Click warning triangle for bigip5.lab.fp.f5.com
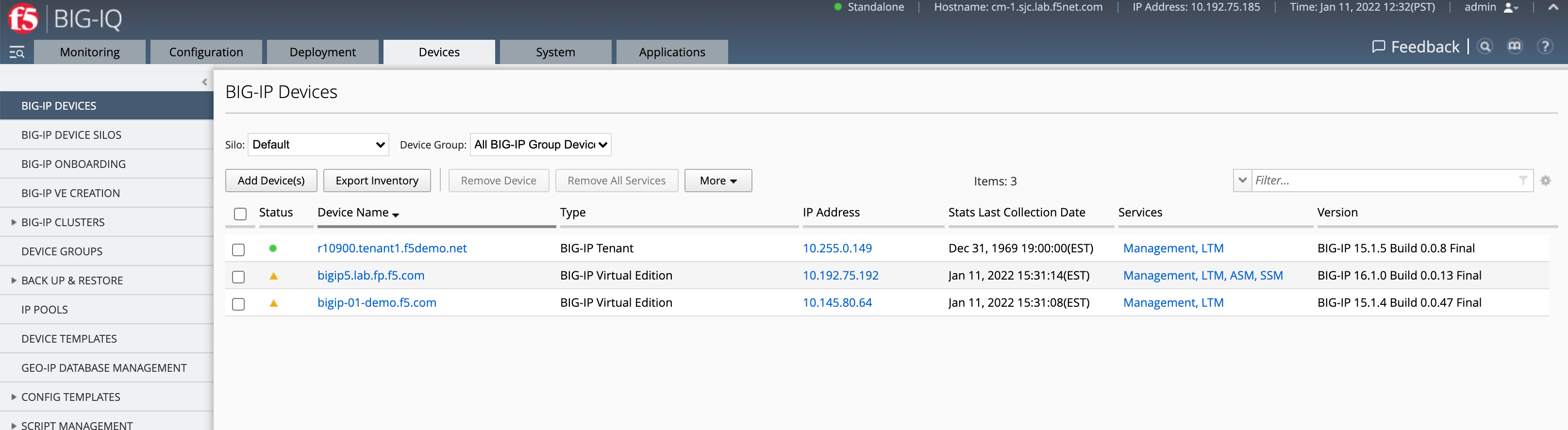 [x=274, y=276]
